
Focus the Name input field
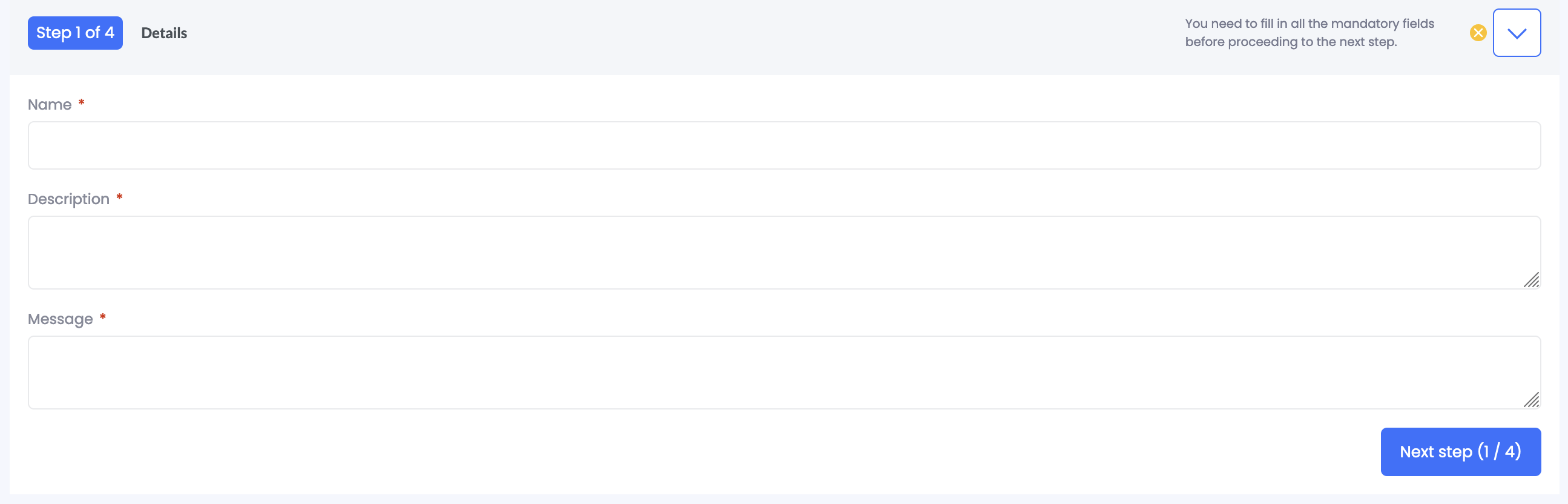[783, 145]
